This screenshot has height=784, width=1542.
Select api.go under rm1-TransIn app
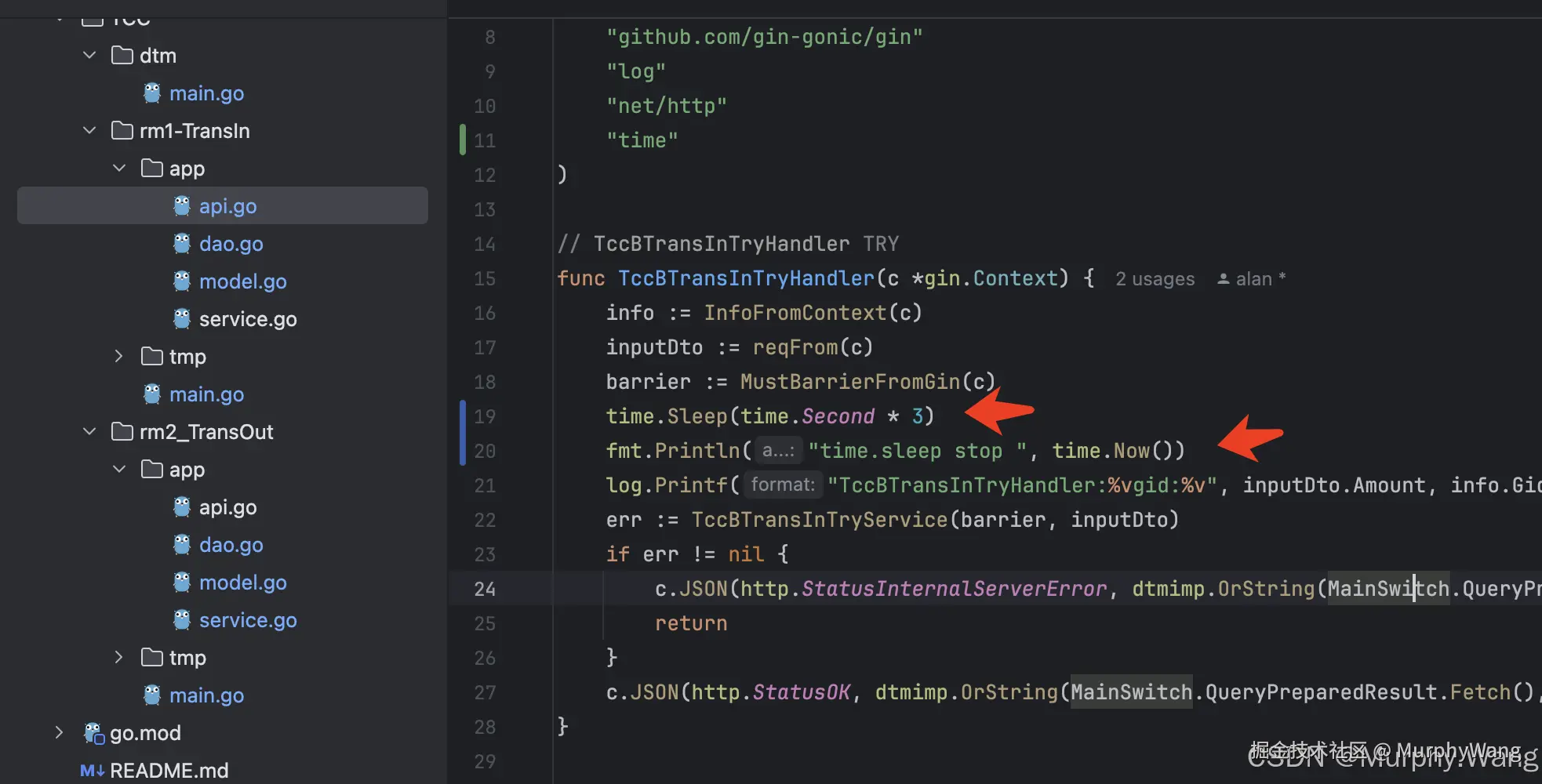pyautogui.click(x=227, y=206)
